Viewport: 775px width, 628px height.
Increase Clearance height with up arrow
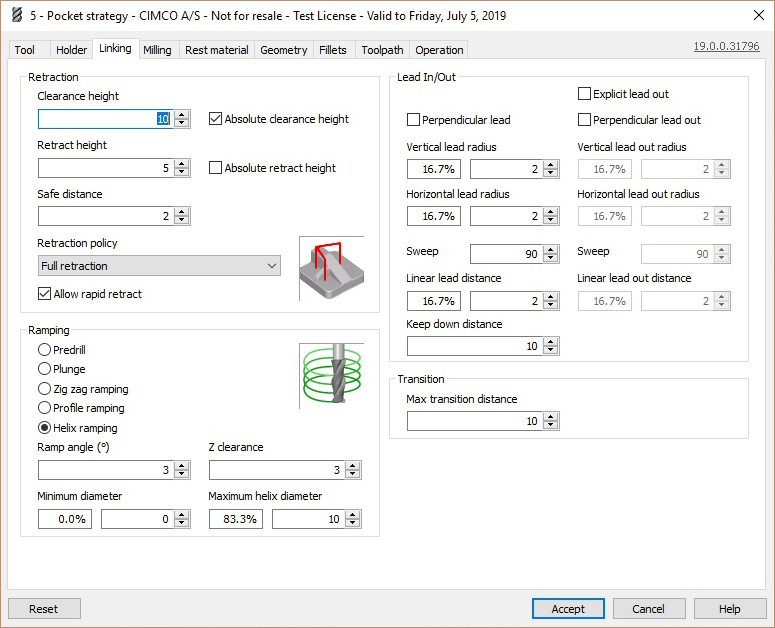click(182, 114)
